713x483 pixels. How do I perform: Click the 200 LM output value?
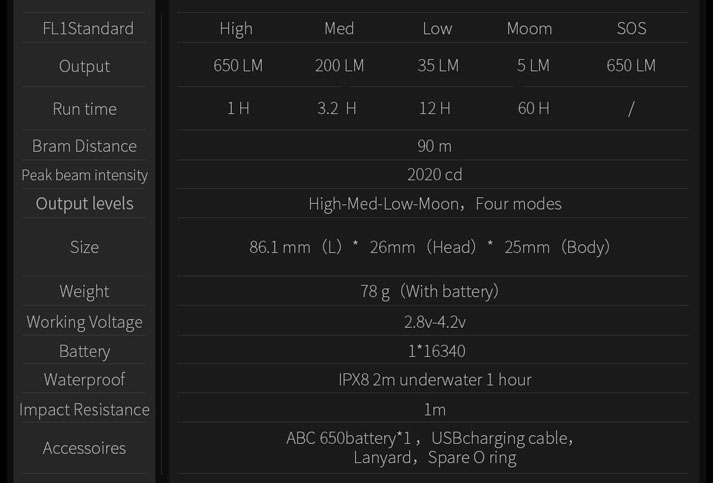(x=339, y=65)
